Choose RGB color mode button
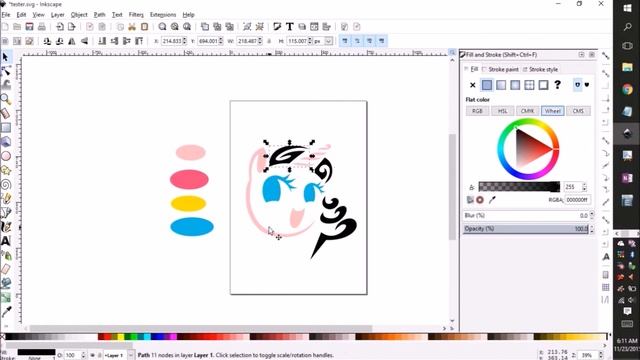Image resolution: width=640 pixels, height=360 pixels. tap(477, 111)
